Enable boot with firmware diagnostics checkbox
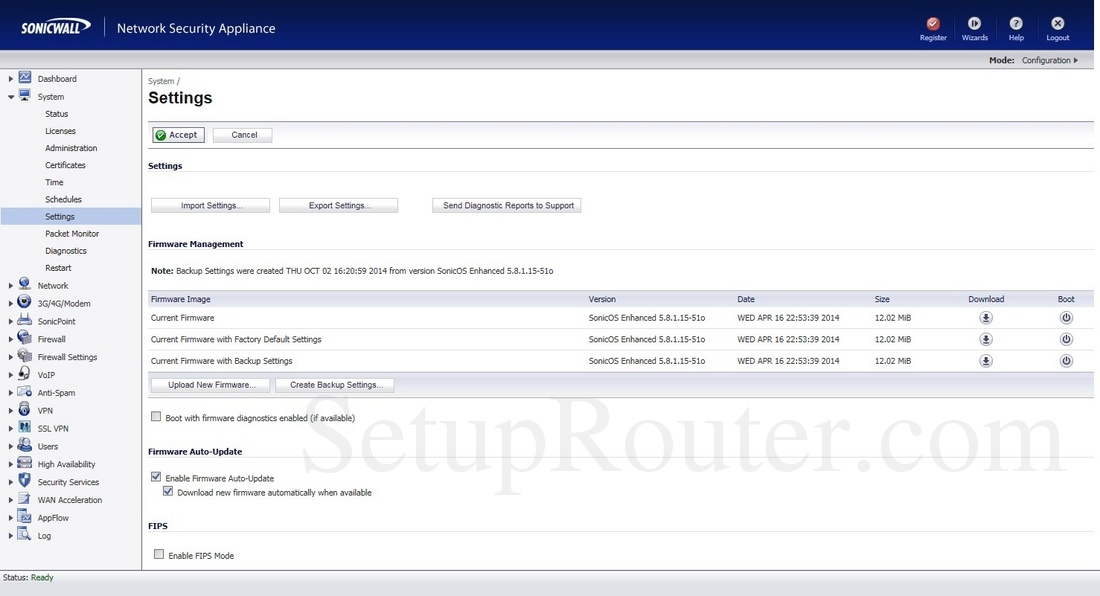This screenshot has height=596, width=1100. click(x=156, y=417)
